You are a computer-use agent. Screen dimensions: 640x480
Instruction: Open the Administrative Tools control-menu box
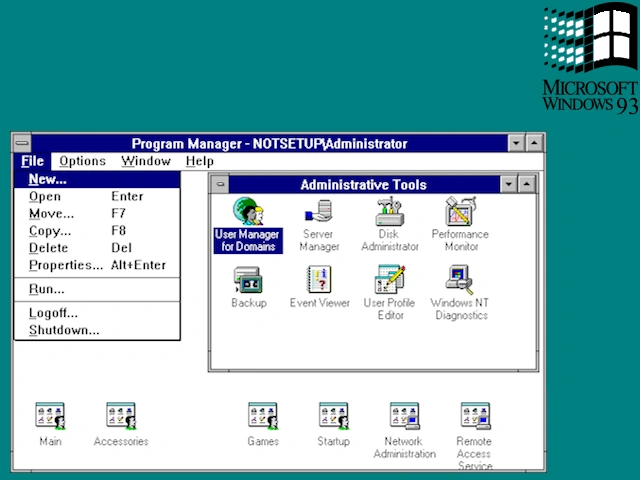pos(220,184)
